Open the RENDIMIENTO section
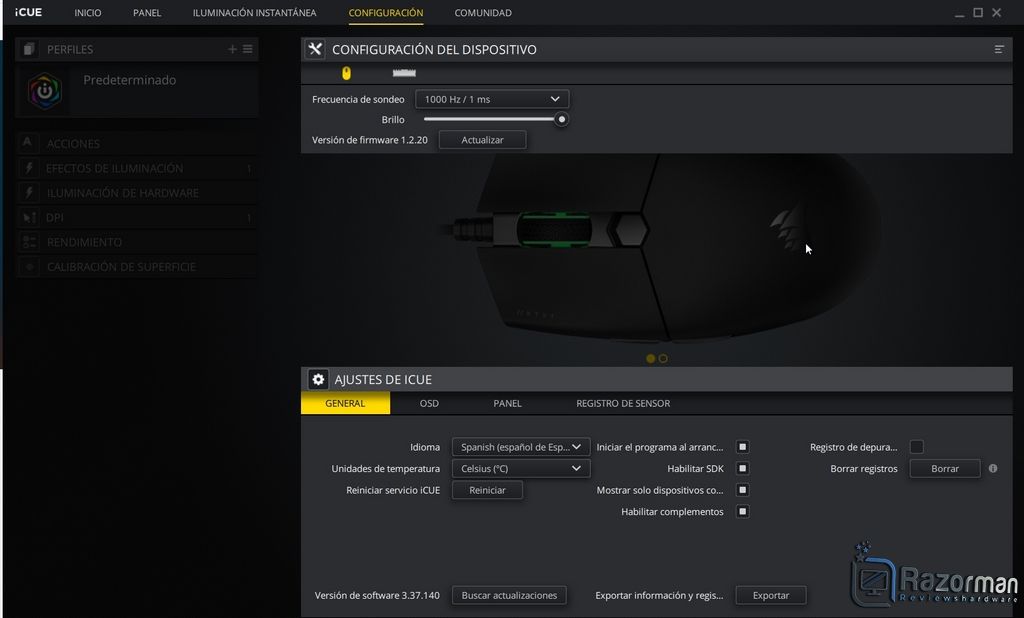The width and height of the screenshot is (1024, 618). tap(136, 242)
